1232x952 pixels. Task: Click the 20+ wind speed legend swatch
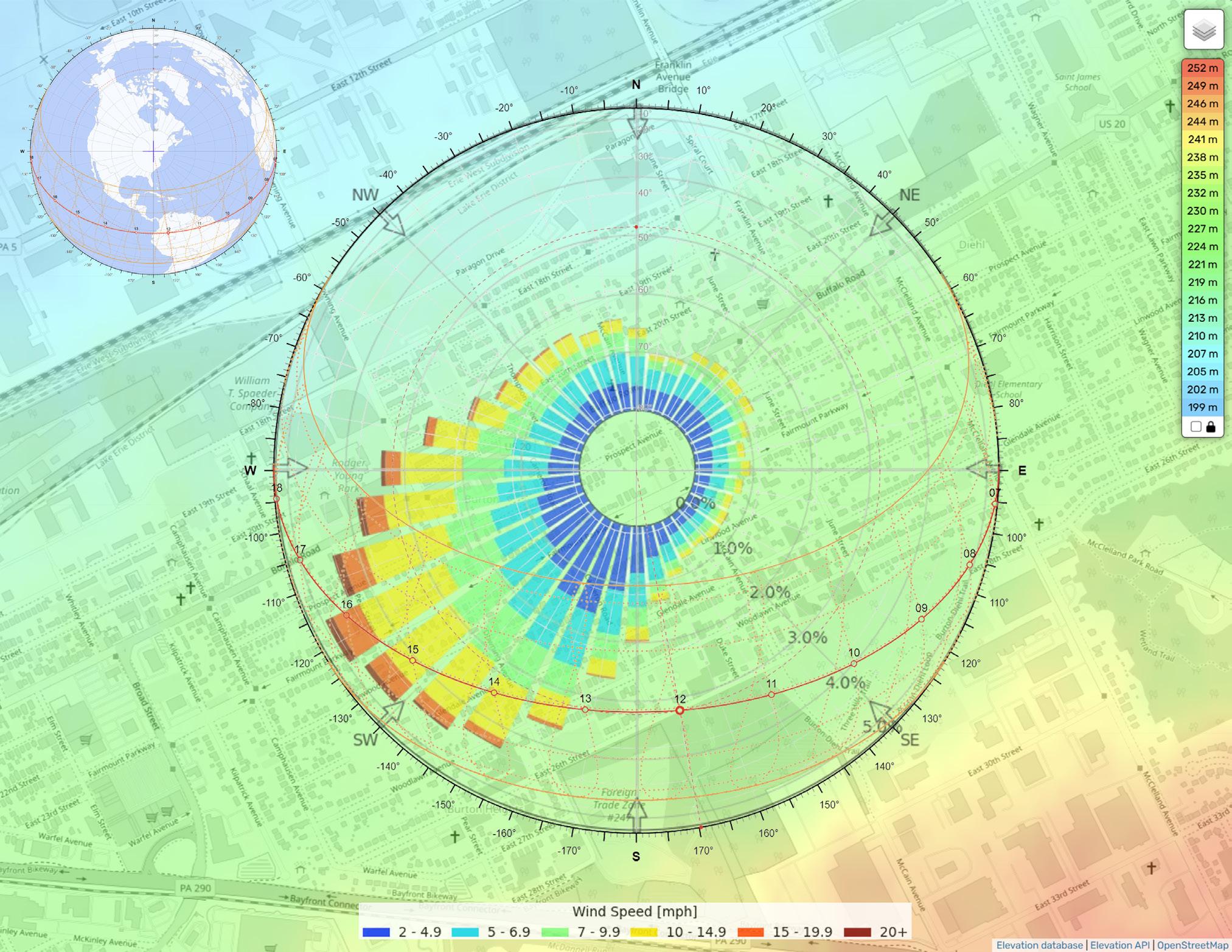pos(857,932)
